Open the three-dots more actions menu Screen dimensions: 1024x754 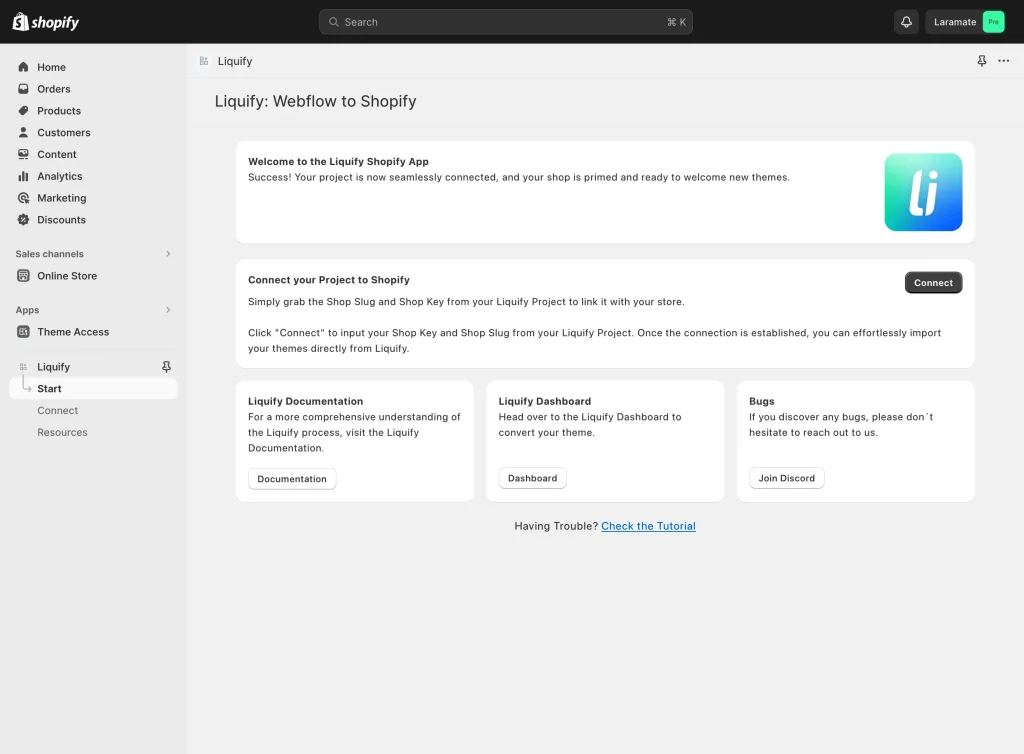1004,61
